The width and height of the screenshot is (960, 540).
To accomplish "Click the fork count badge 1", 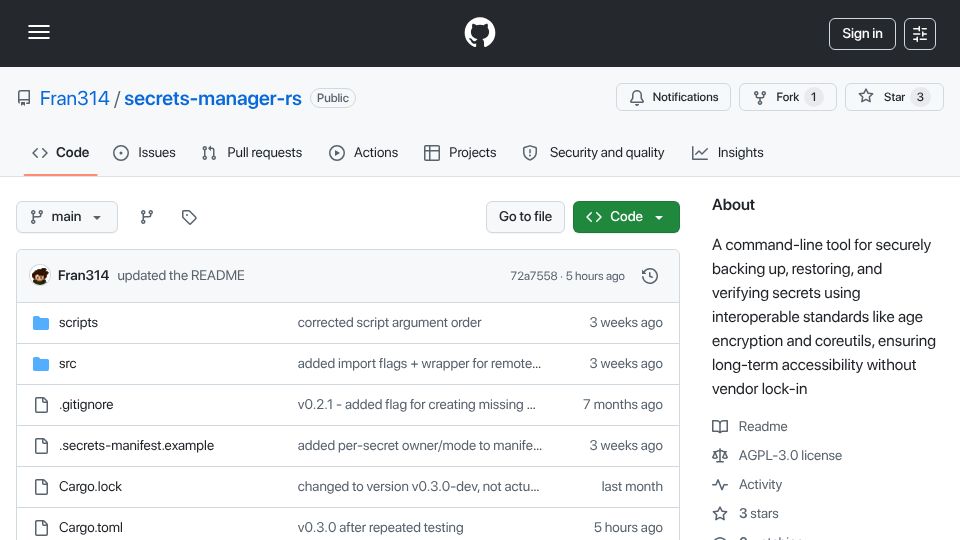I will tap(814, 97).
